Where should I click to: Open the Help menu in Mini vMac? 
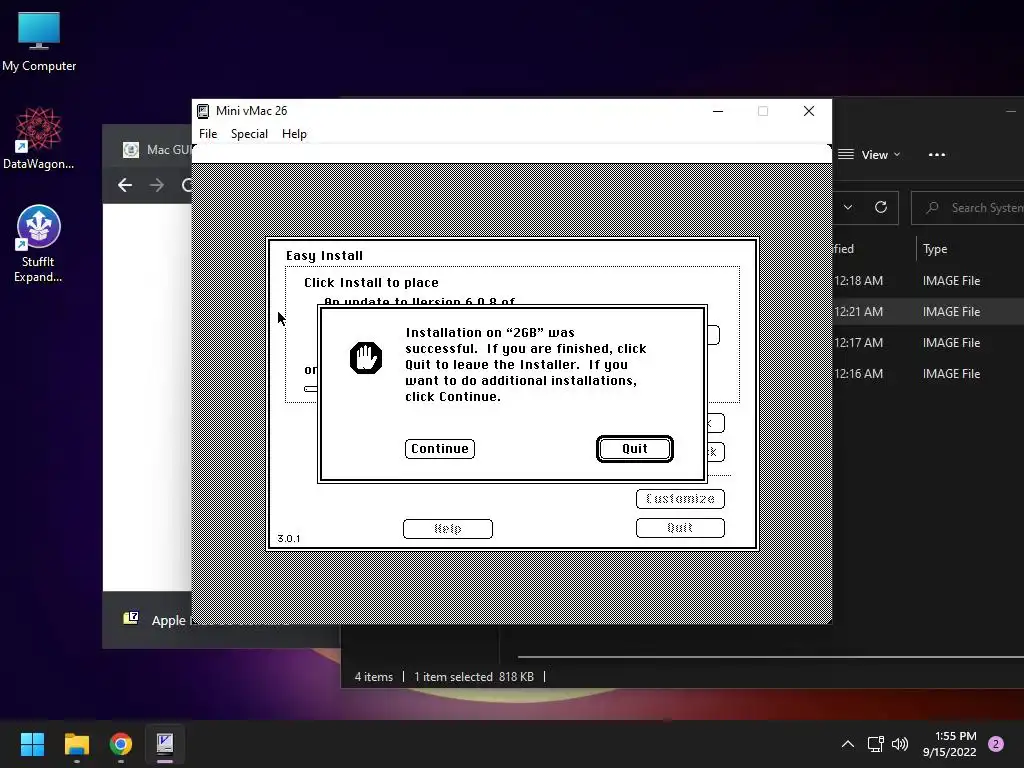click(294, 134)
